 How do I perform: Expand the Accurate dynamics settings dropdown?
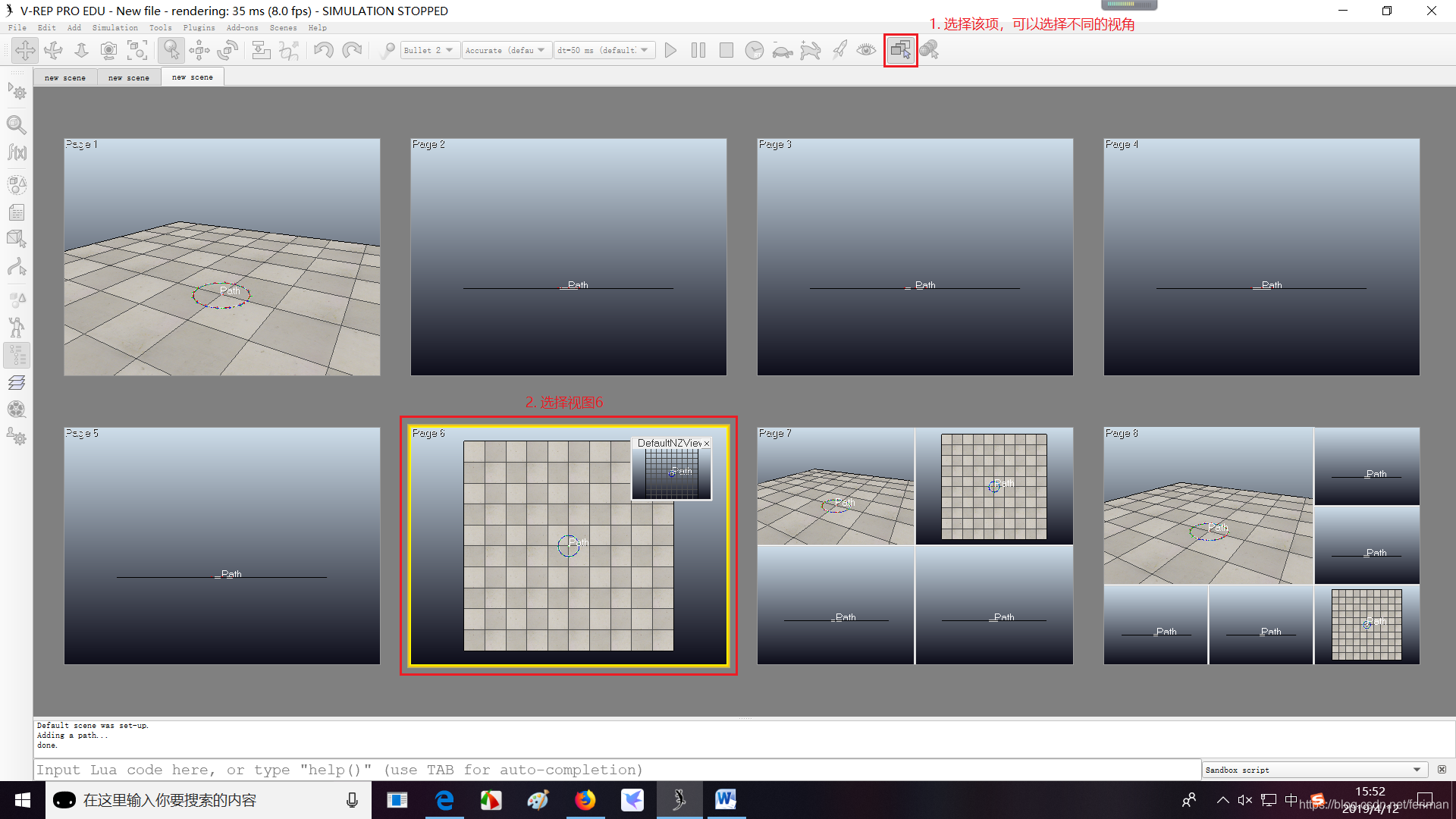pyautogui.click(x=506, y=50)
